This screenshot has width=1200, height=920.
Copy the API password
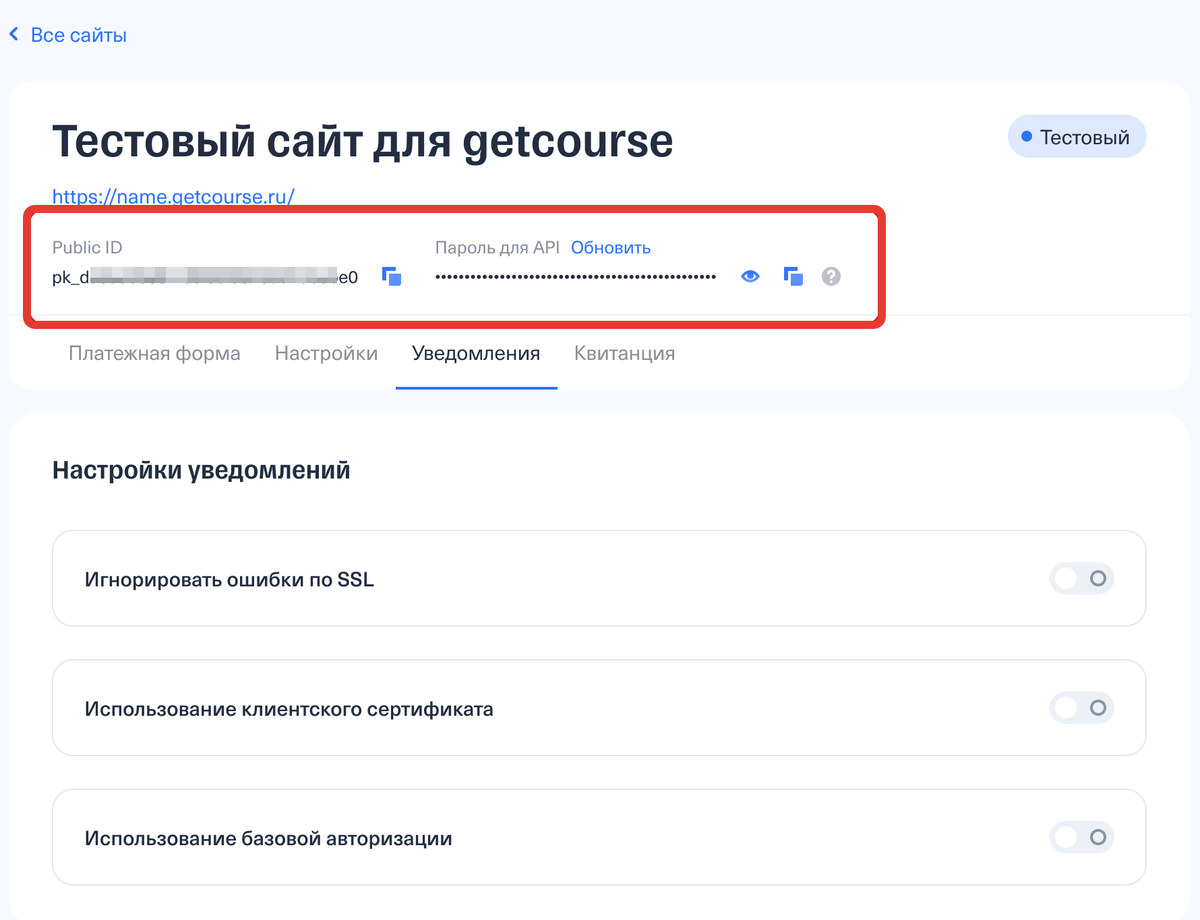[x=794, y=277]
